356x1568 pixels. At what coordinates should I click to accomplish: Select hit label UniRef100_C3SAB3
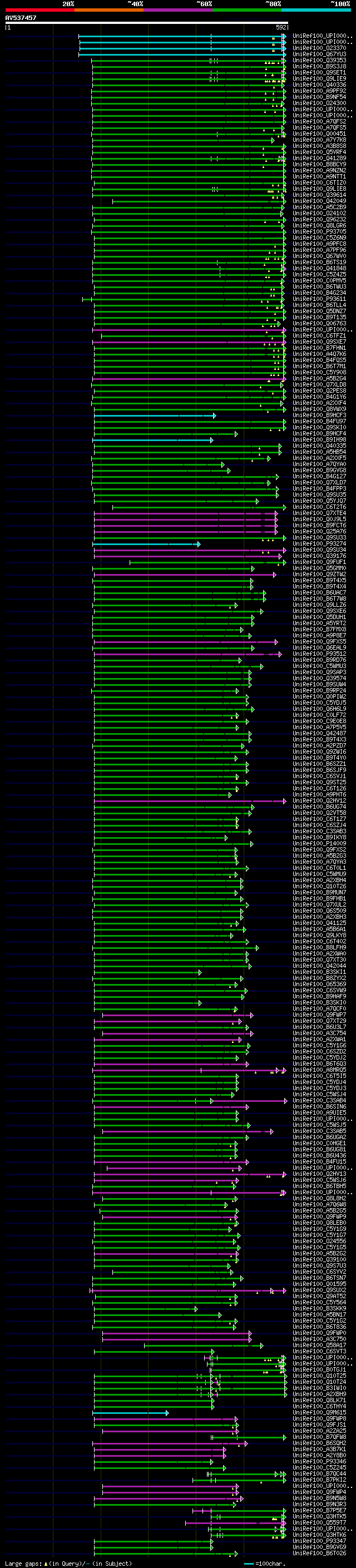click(x=319, y=831)
